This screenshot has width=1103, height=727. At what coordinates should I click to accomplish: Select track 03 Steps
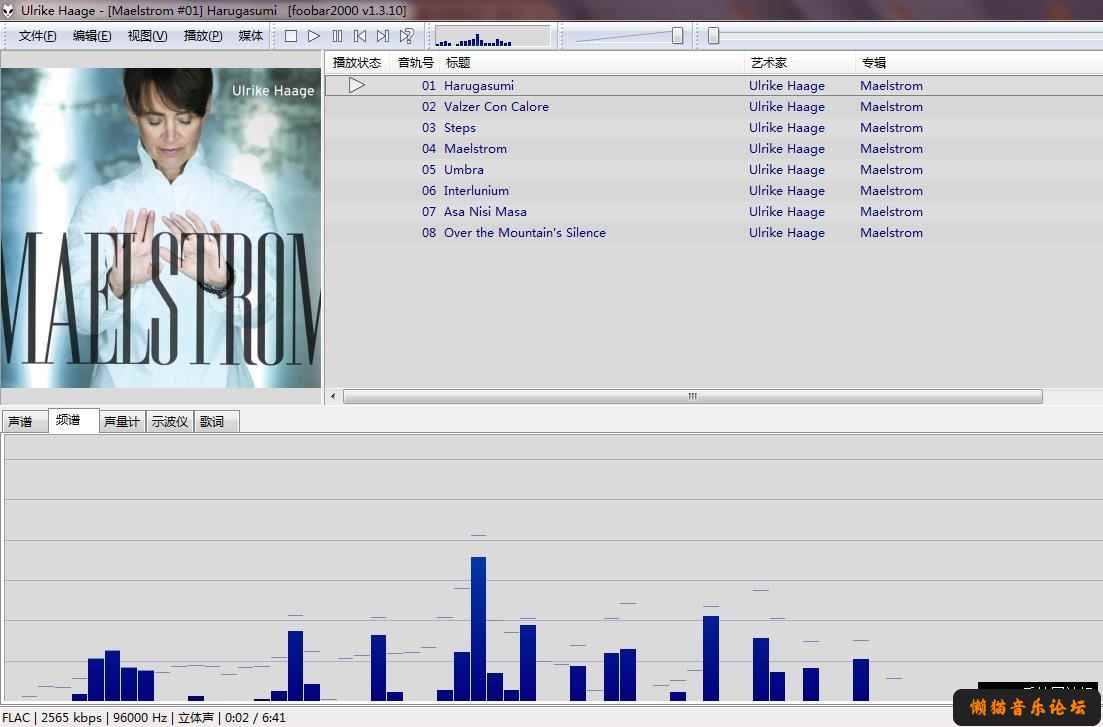click(714, 128)
